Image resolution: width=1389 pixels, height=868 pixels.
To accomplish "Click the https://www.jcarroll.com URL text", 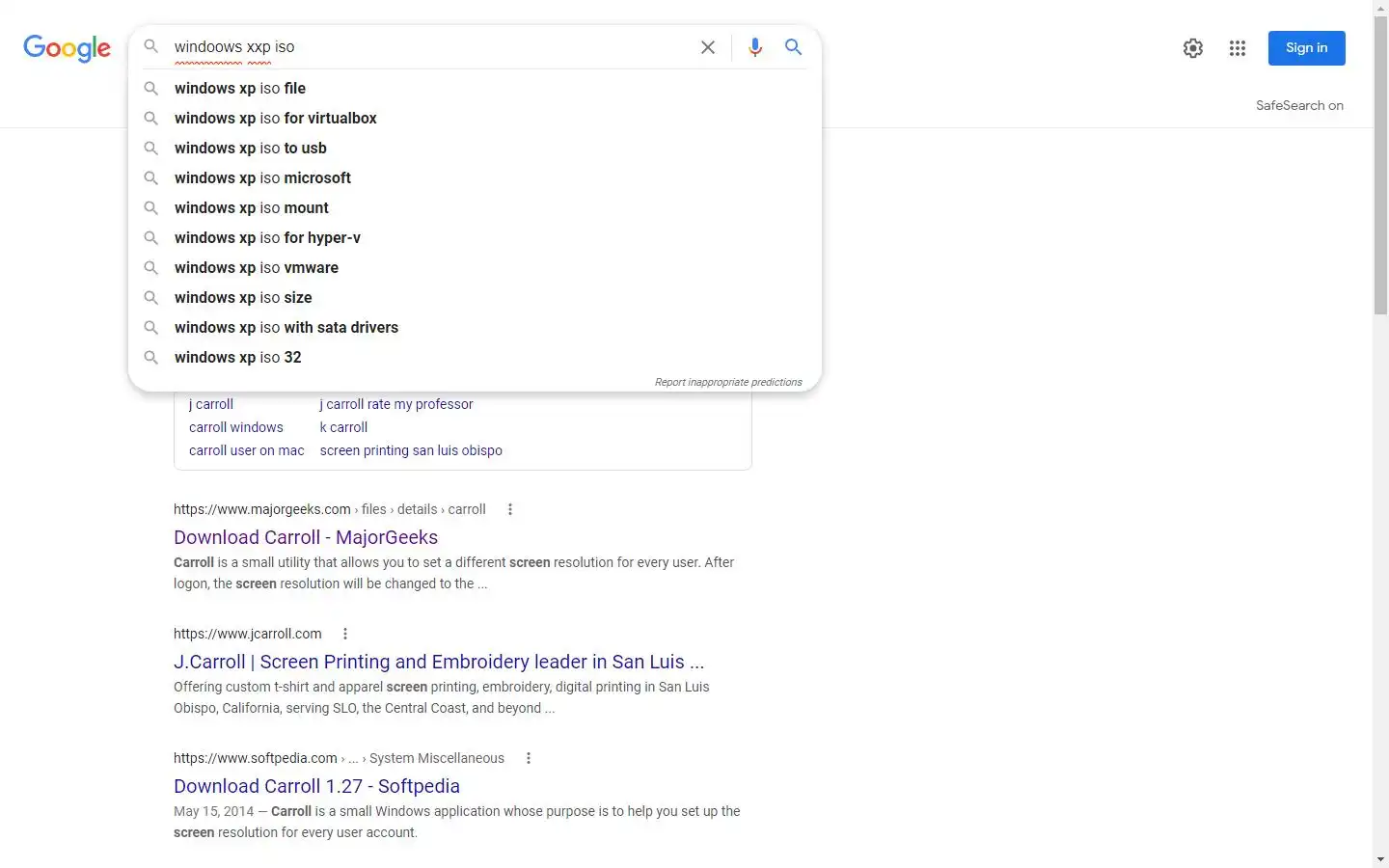I will click(248, 634).
